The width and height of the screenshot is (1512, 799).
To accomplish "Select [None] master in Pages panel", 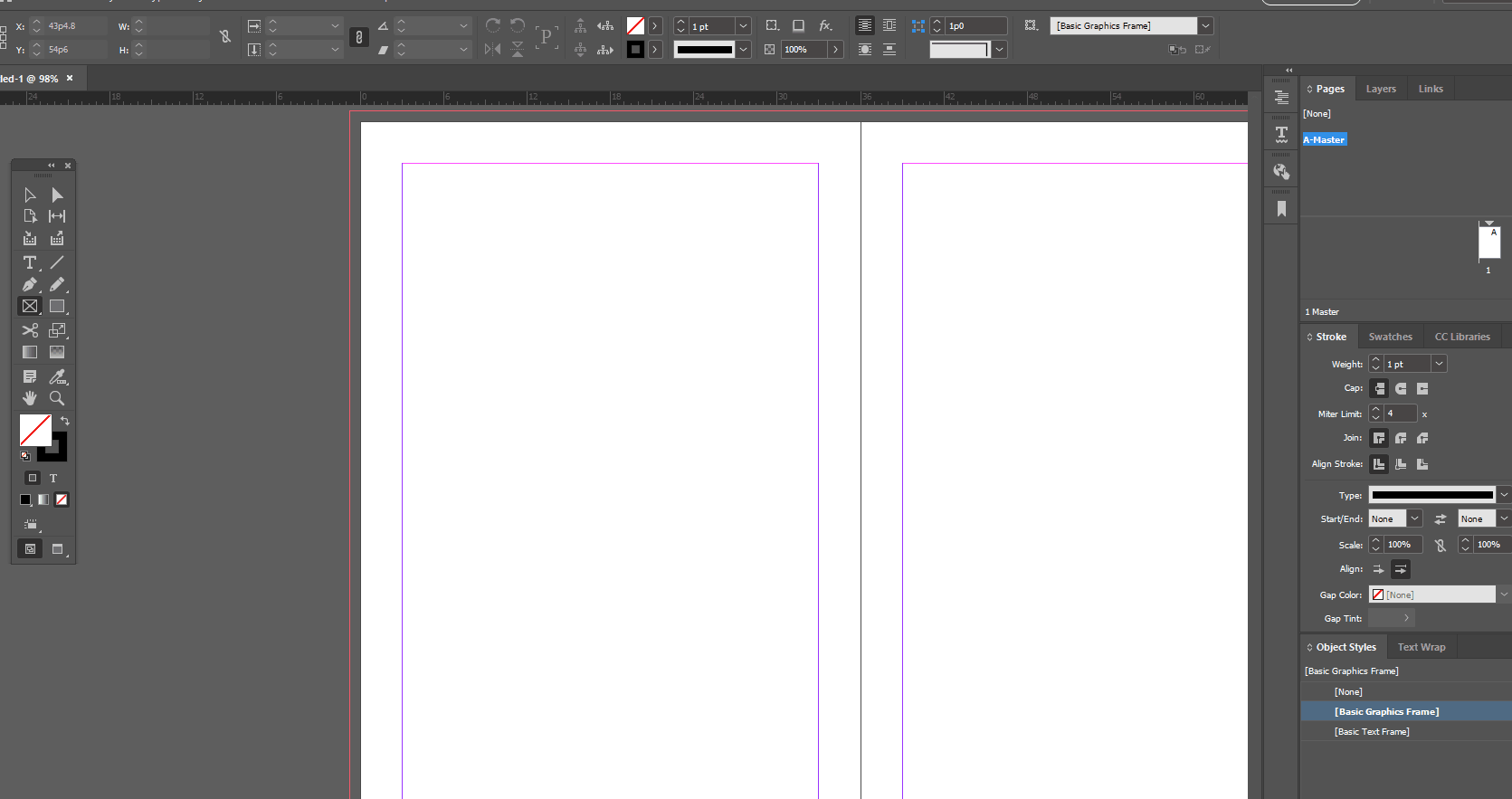I will click(1317, 114).
